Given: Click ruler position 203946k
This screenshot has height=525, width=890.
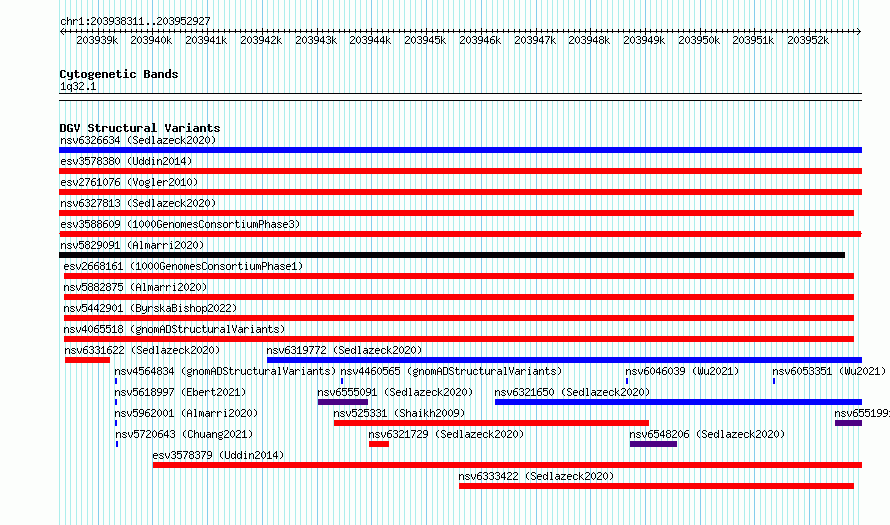Looking at the screenshot, I should pyautogui.click(x=480, y=40).
